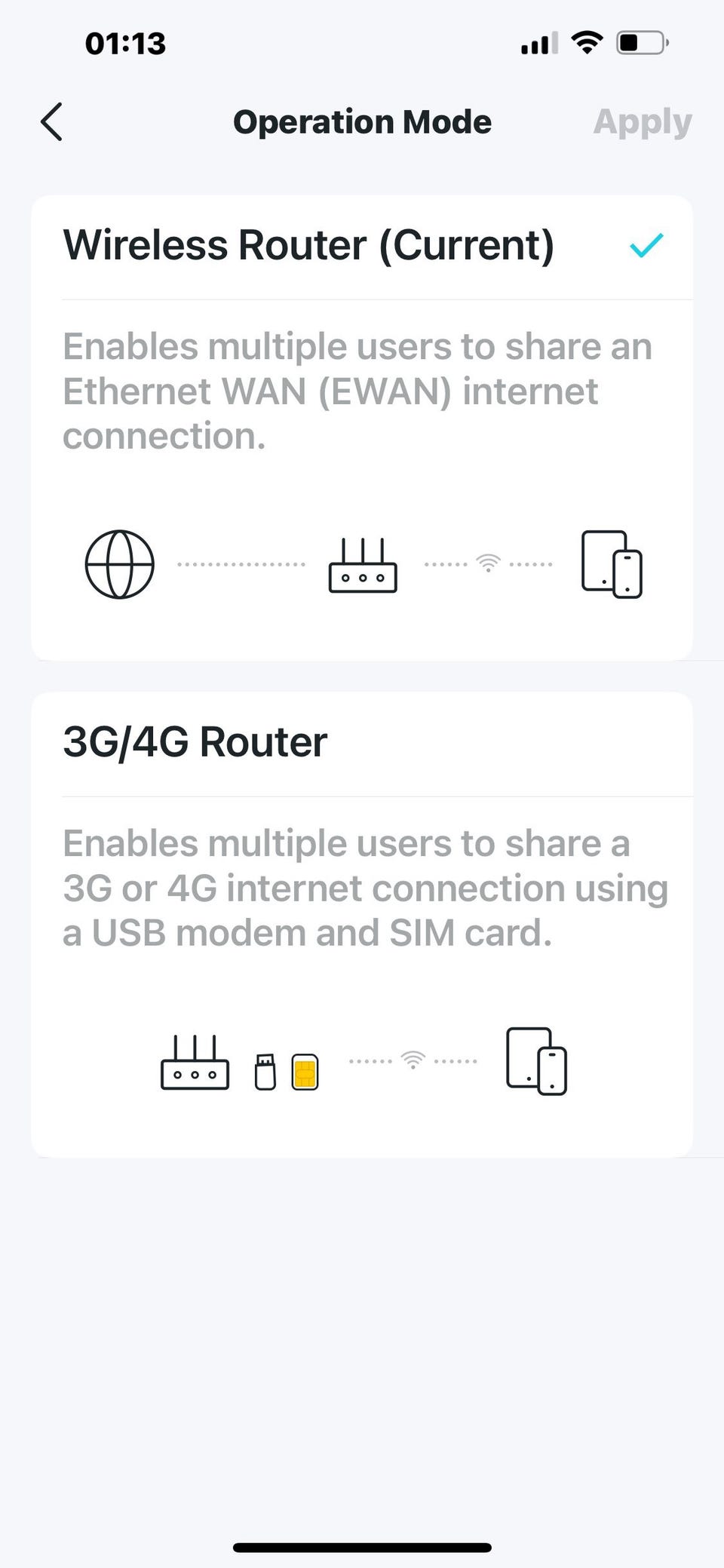Click router icon in 3G/4G diagram
Screen dimensions: 724x1568
[x=195, y=1062]
